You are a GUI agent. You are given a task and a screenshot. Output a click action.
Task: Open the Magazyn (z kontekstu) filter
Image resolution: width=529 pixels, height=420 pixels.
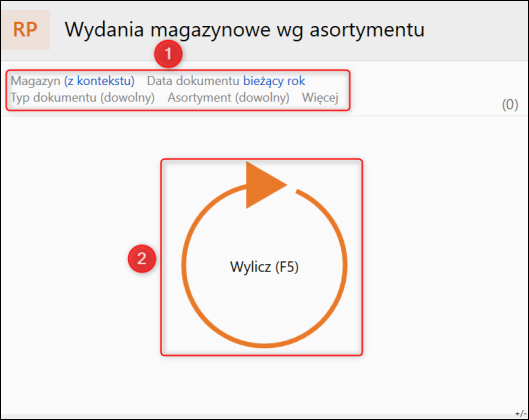coord(73,81)
